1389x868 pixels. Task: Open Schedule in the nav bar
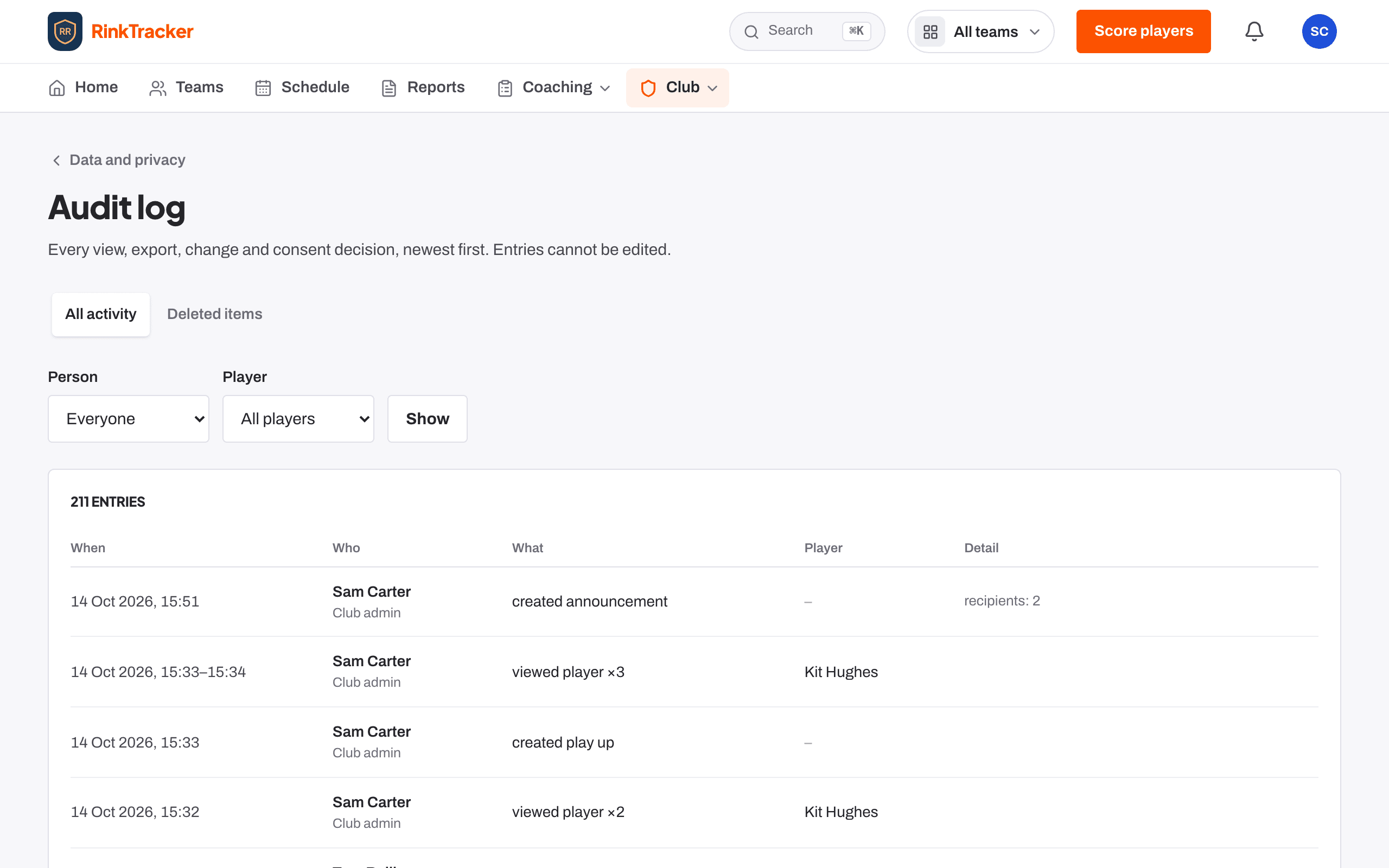click(x=302, y=87)
